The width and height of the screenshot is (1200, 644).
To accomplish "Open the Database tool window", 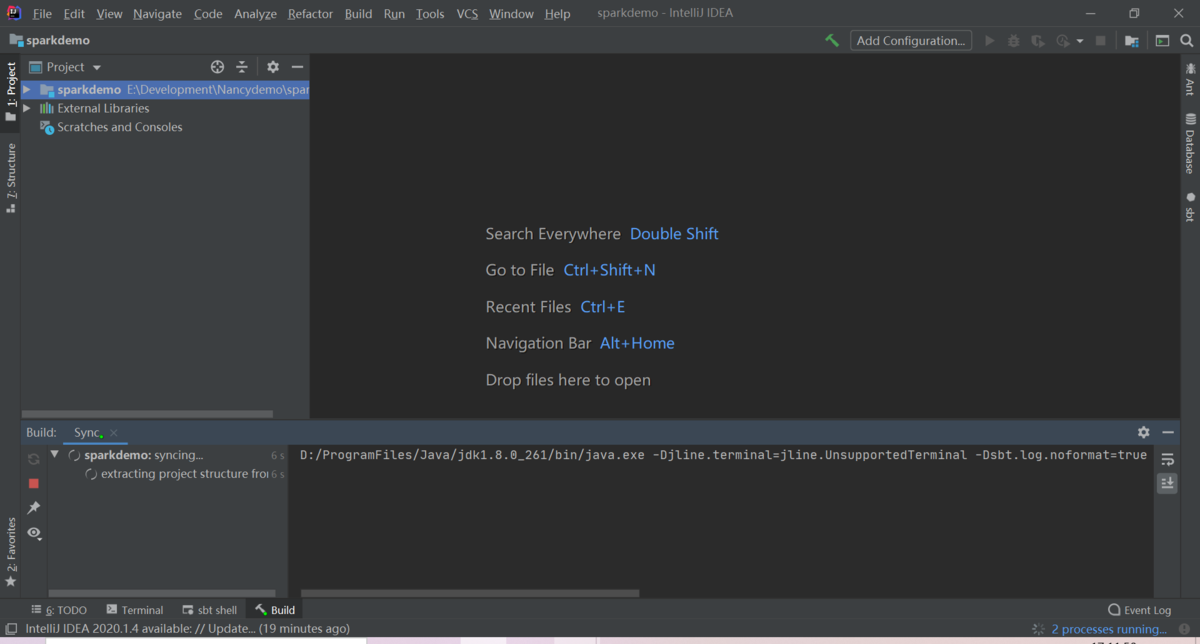I will click(1190, 143).
